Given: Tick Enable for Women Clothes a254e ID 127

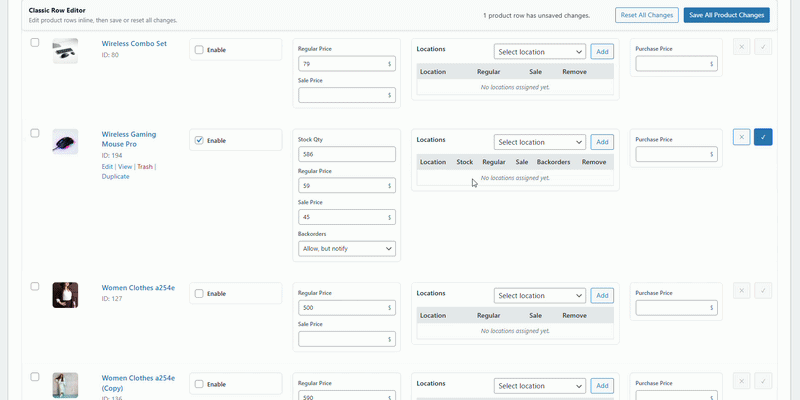Looking at the screenshot, I should [199, 293].
